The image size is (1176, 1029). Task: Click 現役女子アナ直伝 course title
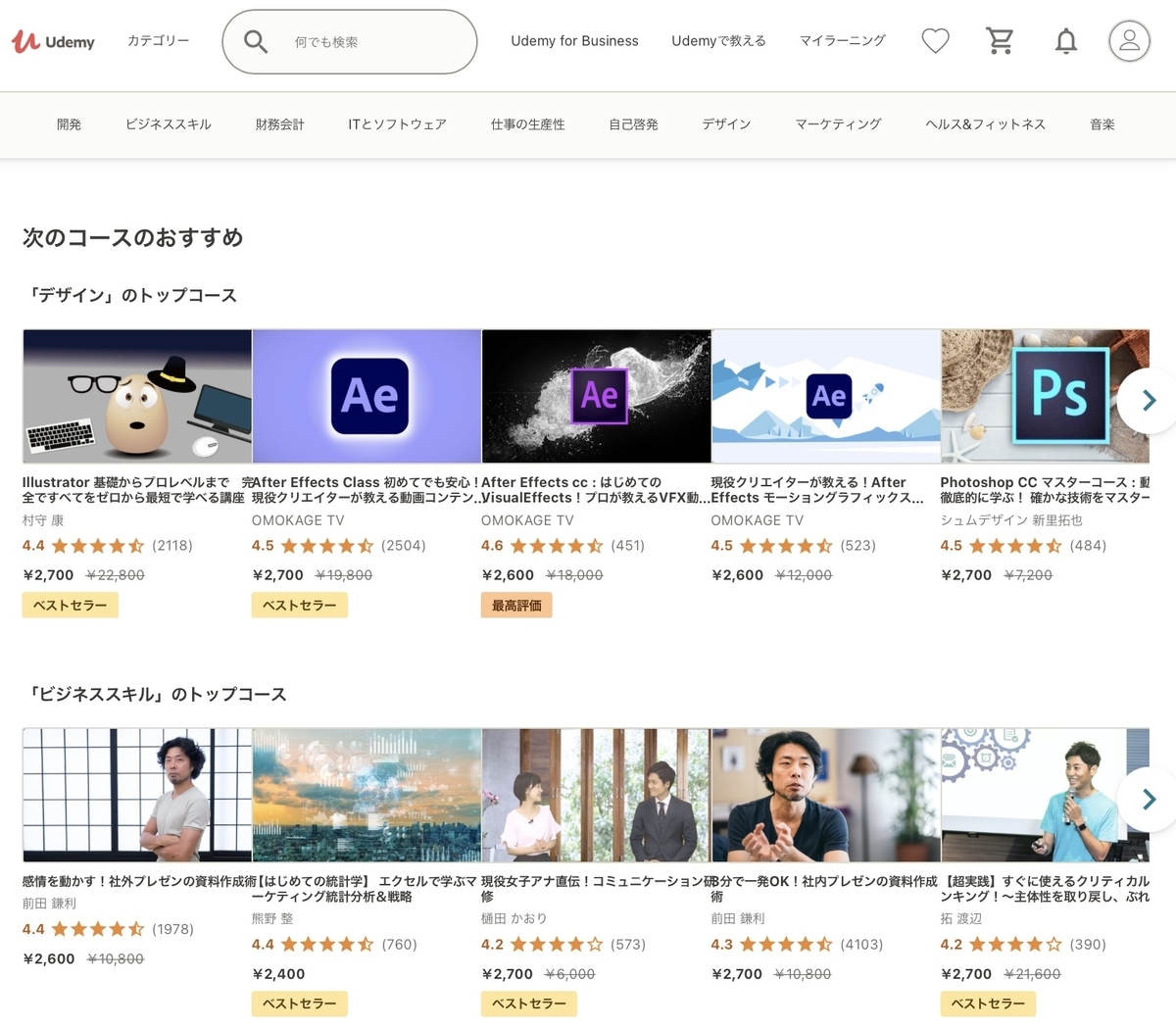[595, 889]
